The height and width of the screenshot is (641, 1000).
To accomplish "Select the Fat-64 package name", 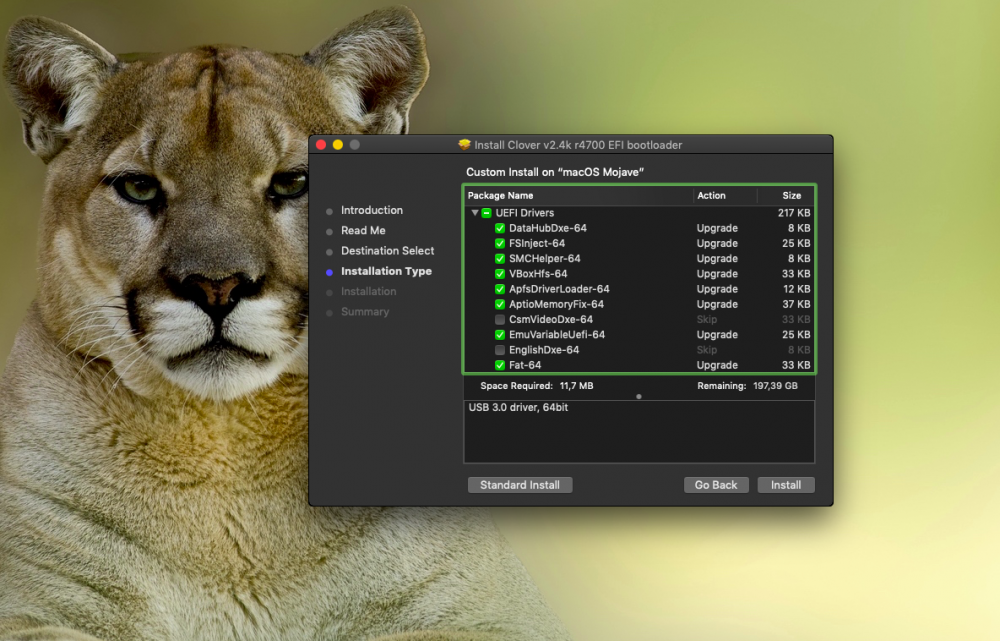I will click(525, 365).
